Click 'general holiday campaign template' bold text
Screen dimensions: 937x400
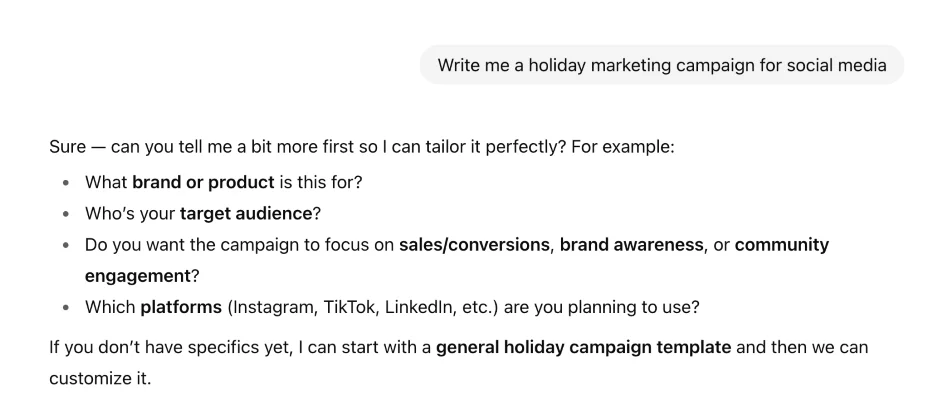pyautogui.click(x=583, y=348)
